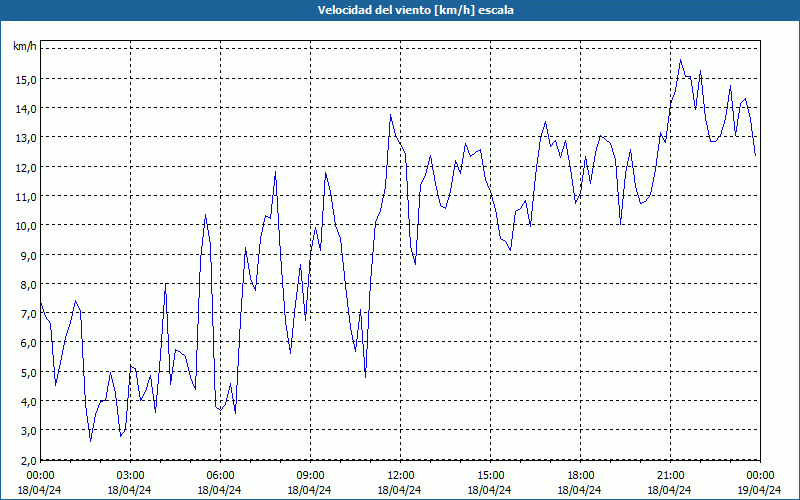
Task: Click the 03:00 time label
Action: click(131, 476)
